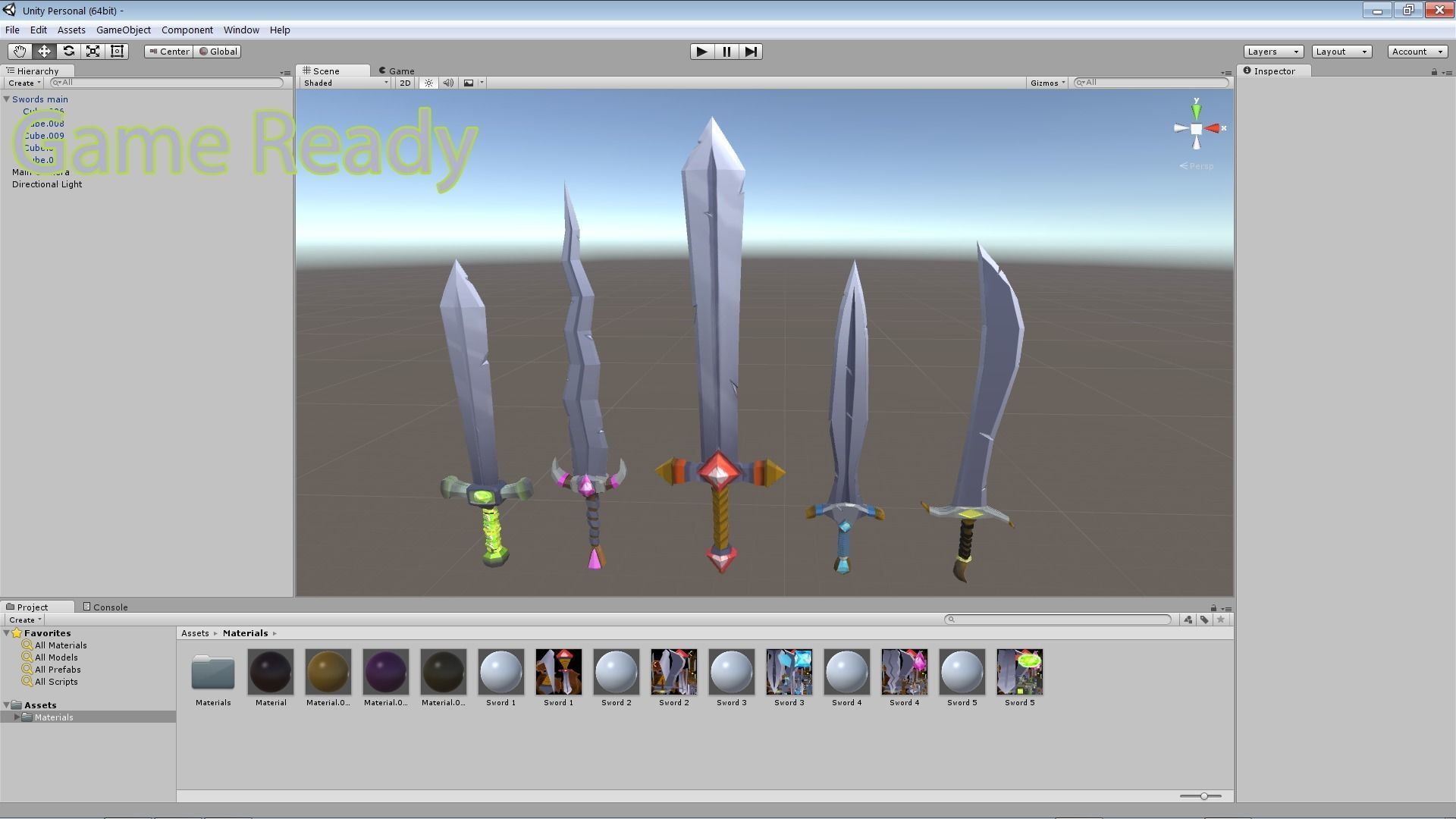Click the Project search field
Viewport: 1456px width, 819px height.
coord(1058,620)
